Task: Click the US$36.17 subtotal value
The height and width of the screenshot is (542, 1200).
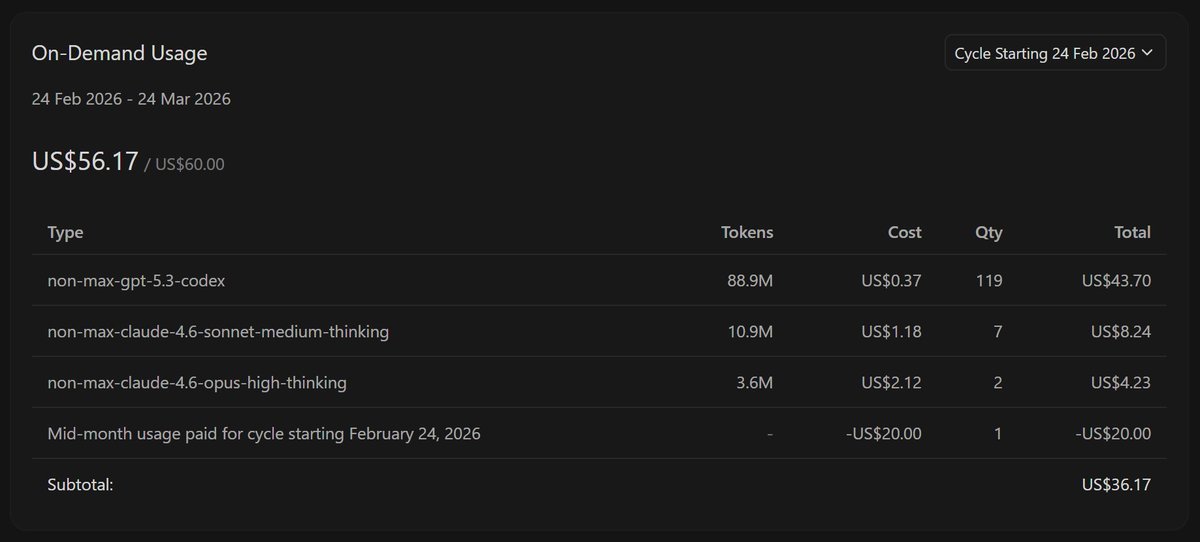Action: 1116,485
